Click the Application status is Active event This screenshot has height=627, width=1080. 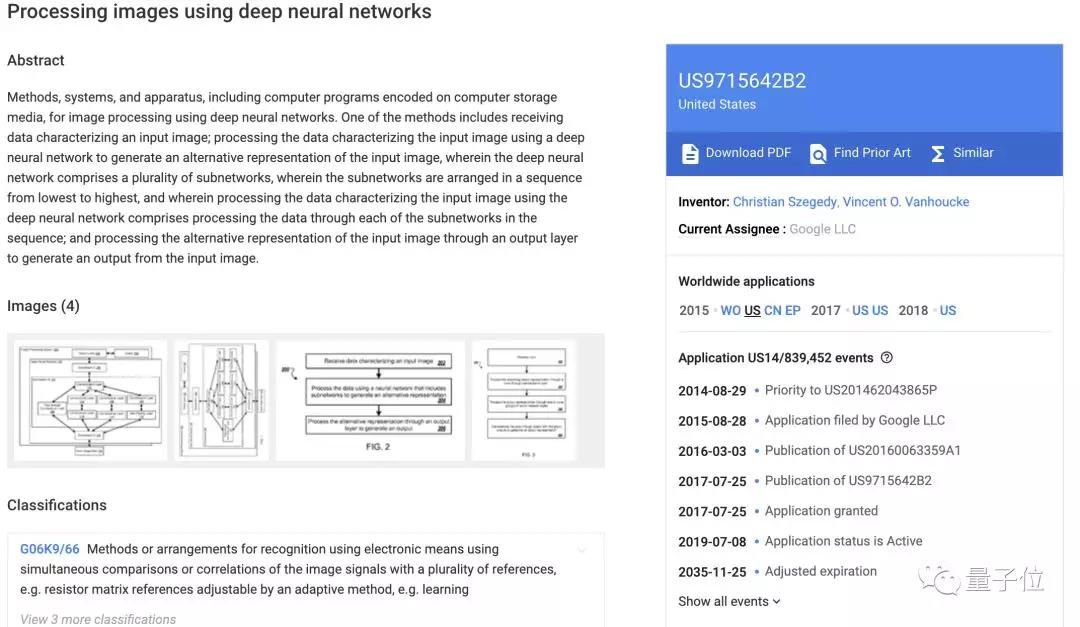[843, 542]
